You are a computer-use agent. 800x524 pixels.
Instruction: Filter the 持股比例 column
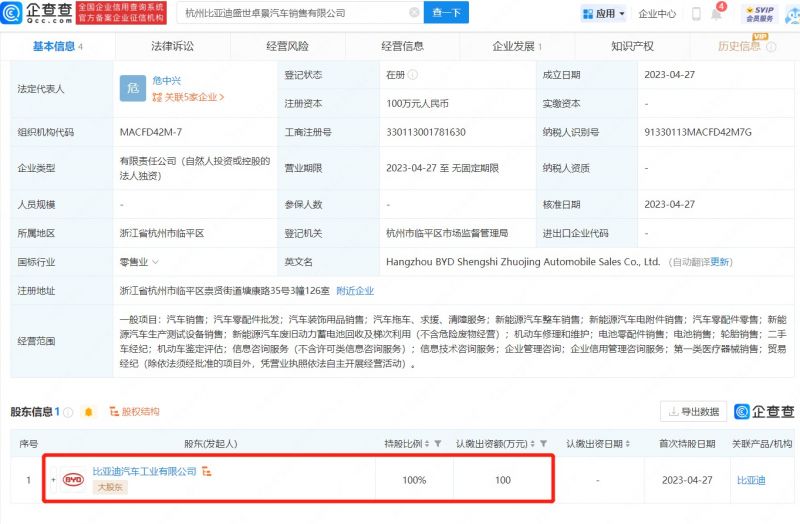point(438,444)
